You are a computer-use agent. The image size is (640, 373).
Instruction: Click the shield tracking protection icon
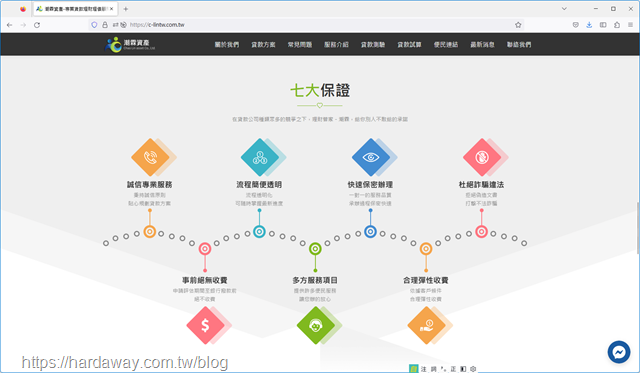tap(94, 25)
